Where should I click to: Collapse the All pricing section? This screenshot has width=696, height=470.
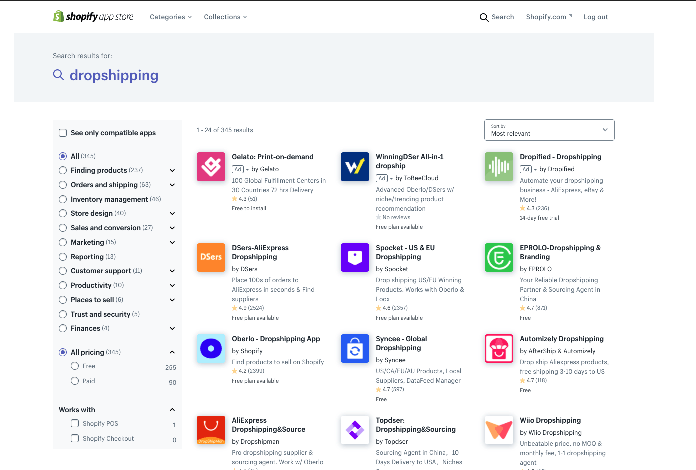pyautogui.click(x=172, y=352)
